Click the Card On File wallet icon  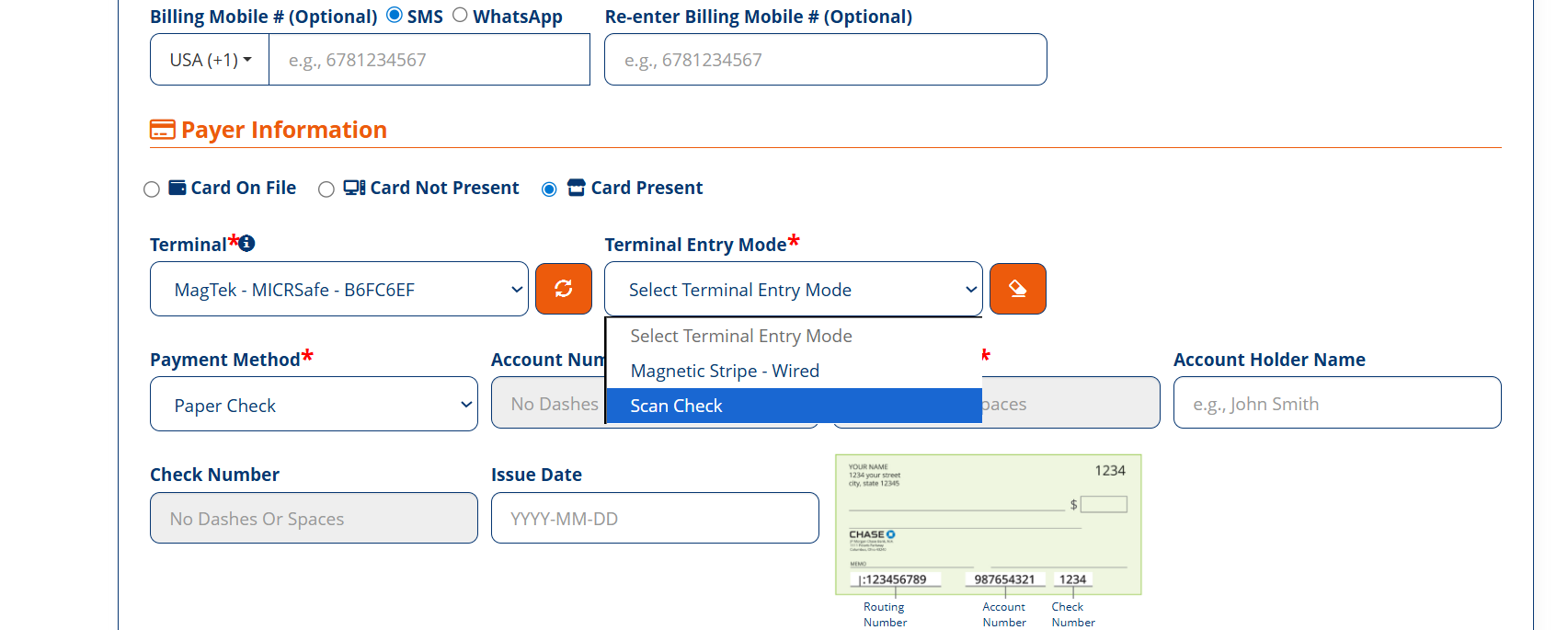(177, 188)
